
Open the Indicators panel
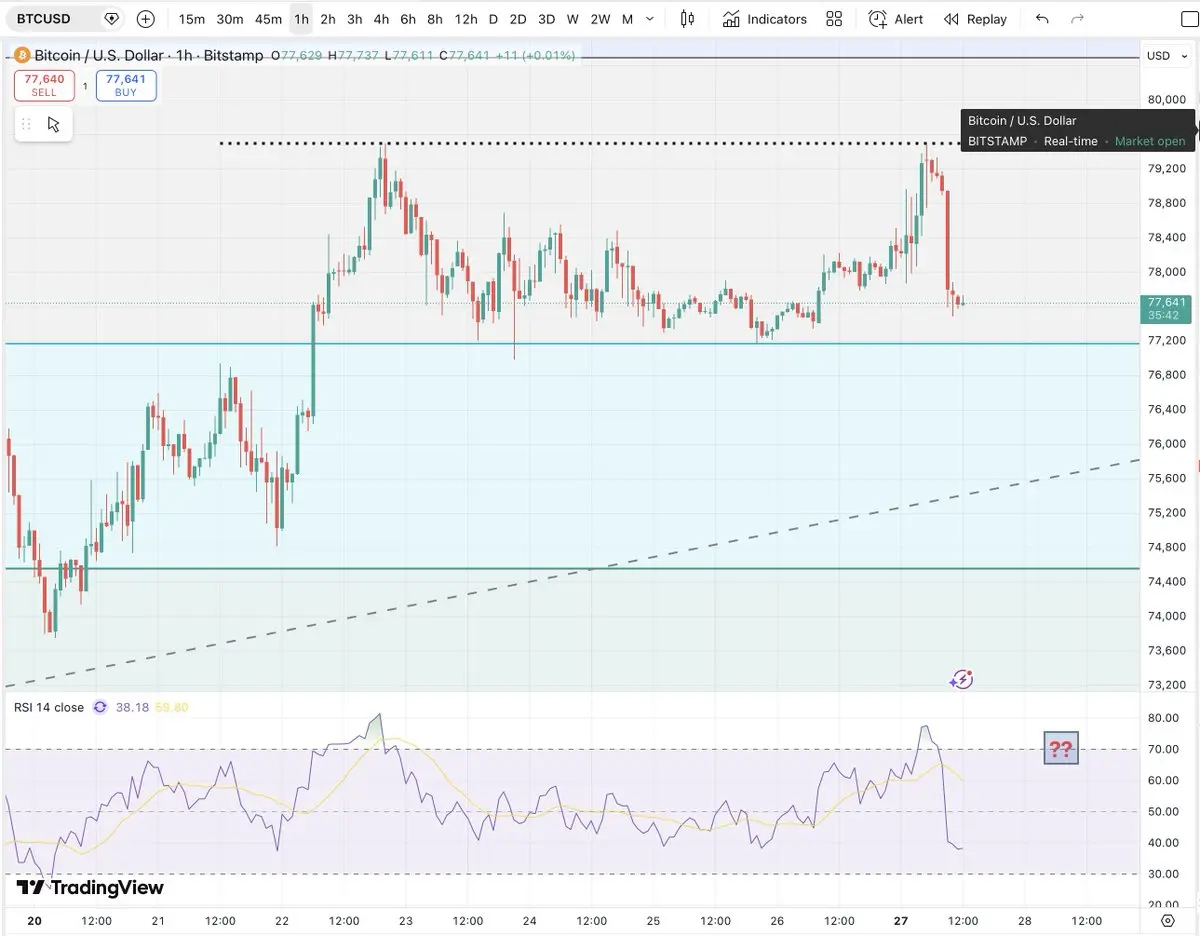point(765,19)
